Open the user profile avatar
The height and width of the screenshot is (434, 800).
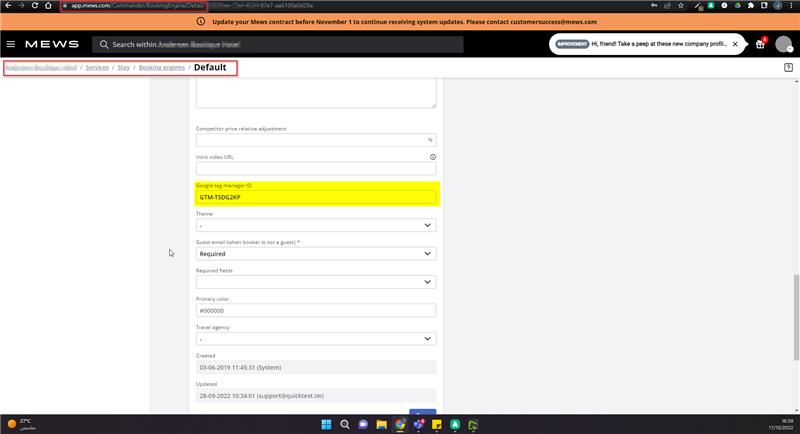(783, 45)
